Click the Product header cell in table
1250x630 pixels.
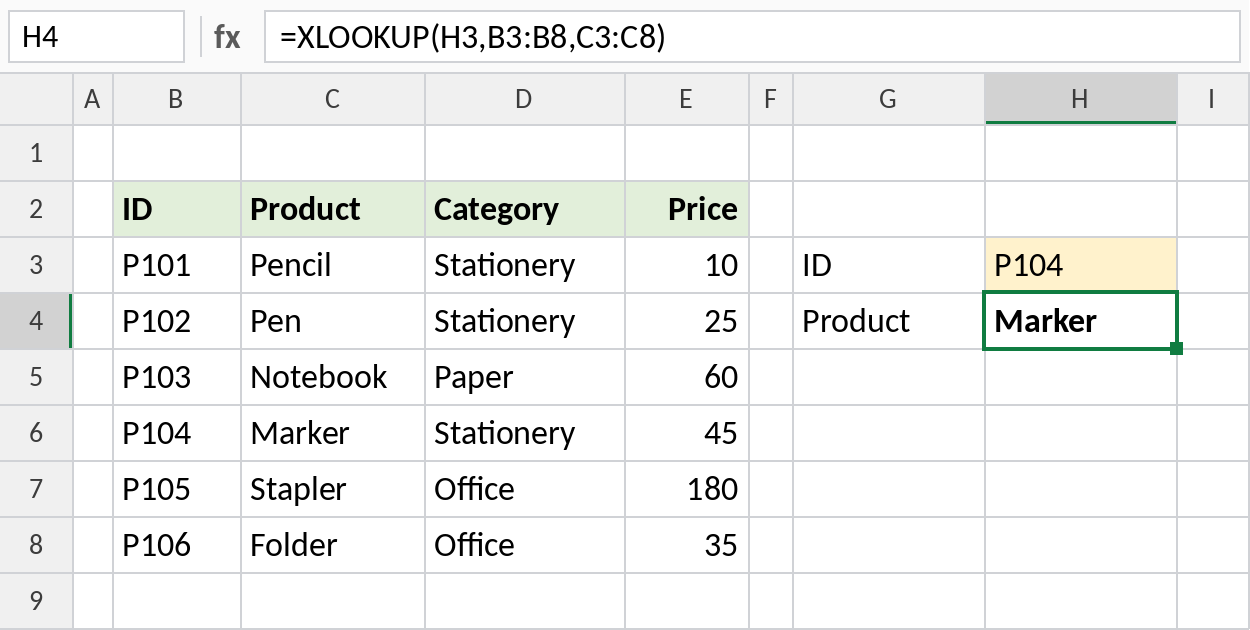333,209
